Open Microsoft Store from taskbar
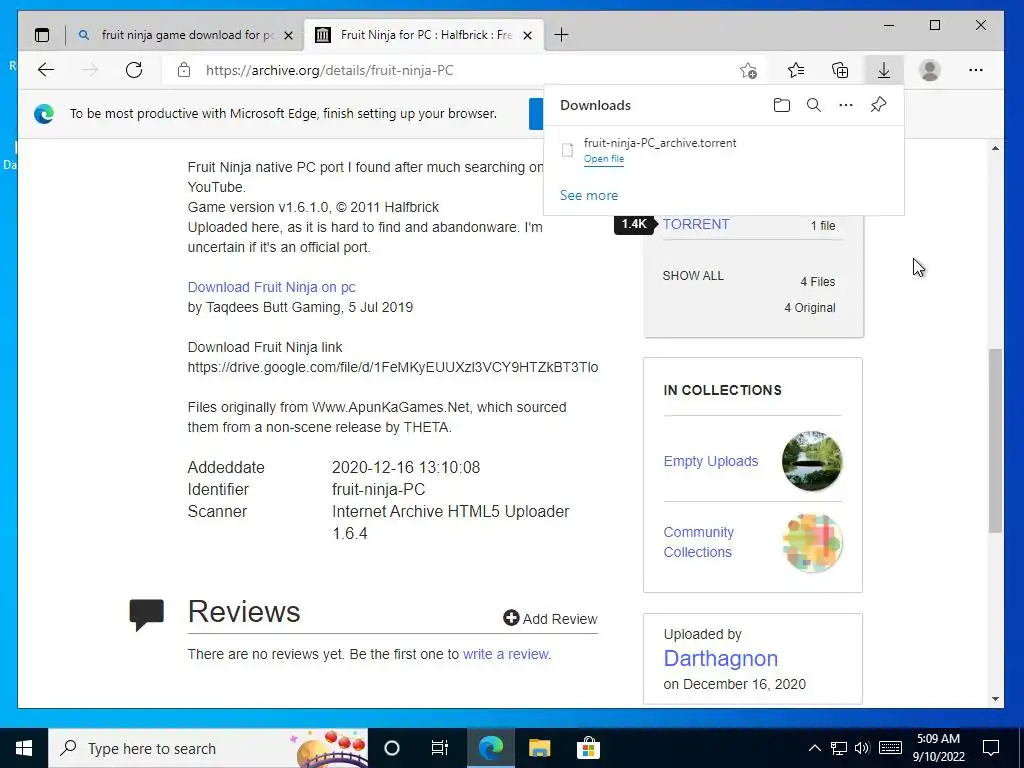 click(x=588, y=748)
